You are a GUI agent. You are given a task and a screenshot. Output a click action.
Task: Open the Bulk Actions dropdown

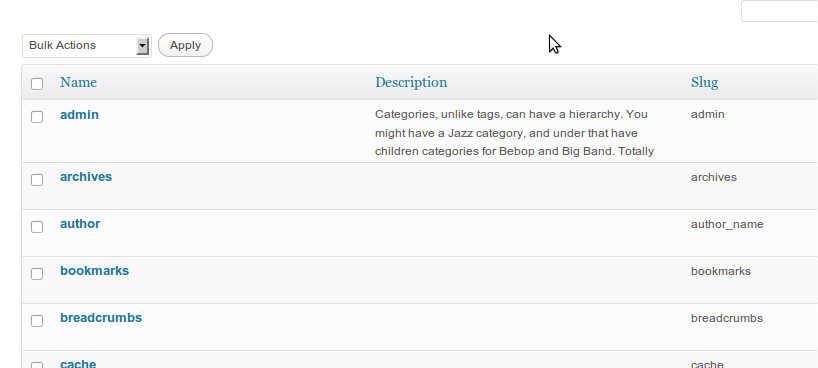[87, 45]
